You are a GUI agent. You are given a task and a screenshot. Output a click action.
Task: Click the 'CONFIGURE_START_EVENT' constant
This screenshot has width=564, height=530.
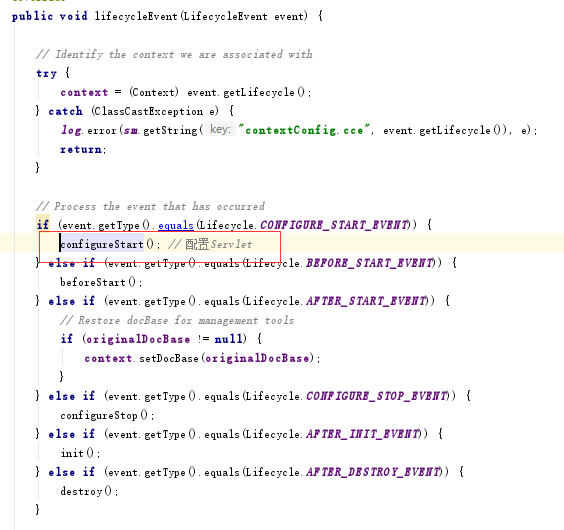pyautogui.click(x=335, y=225)
